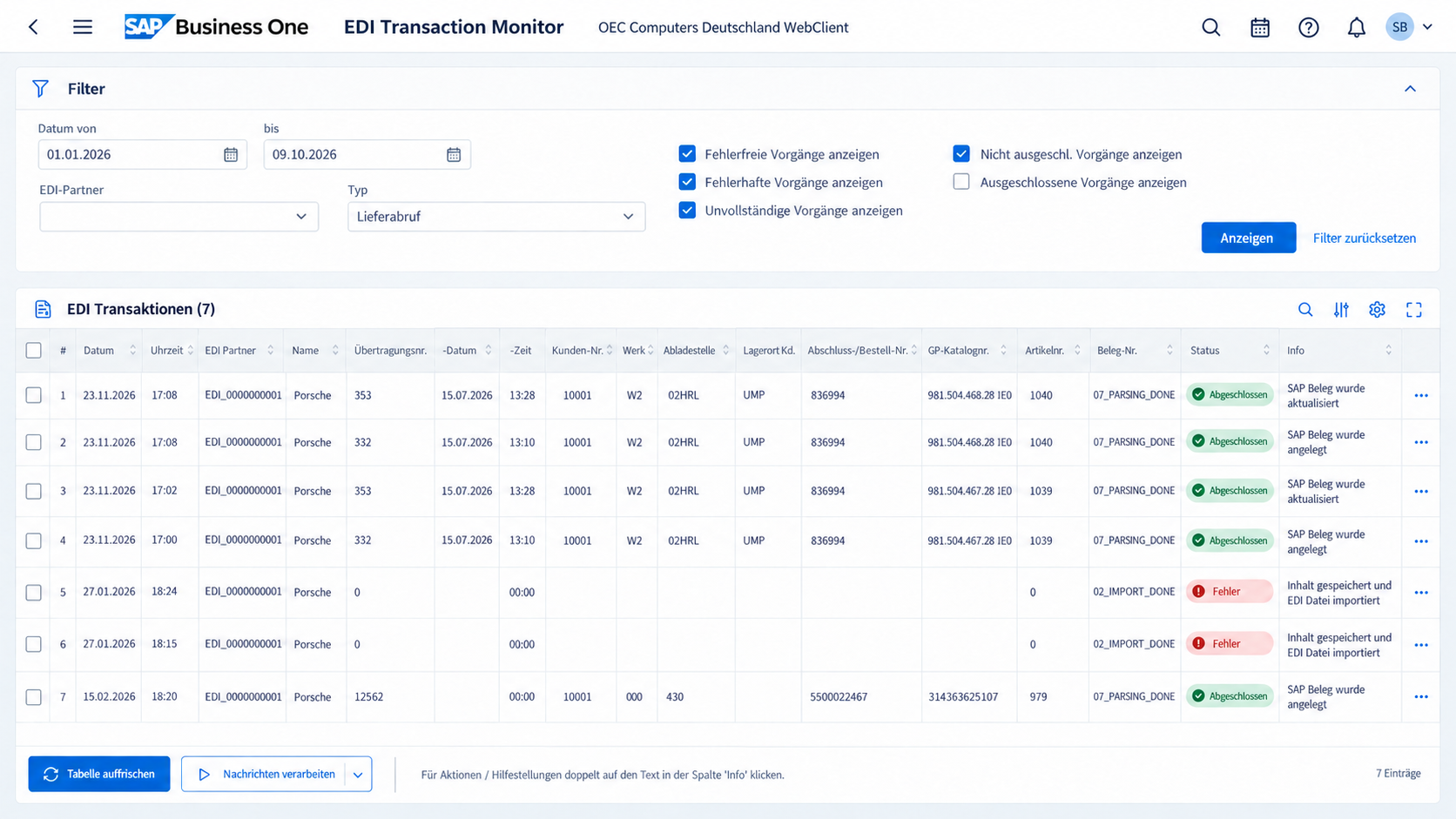
Task: Click Abgeschlossen status badge in row 7
Action: tap(1229, 696)
